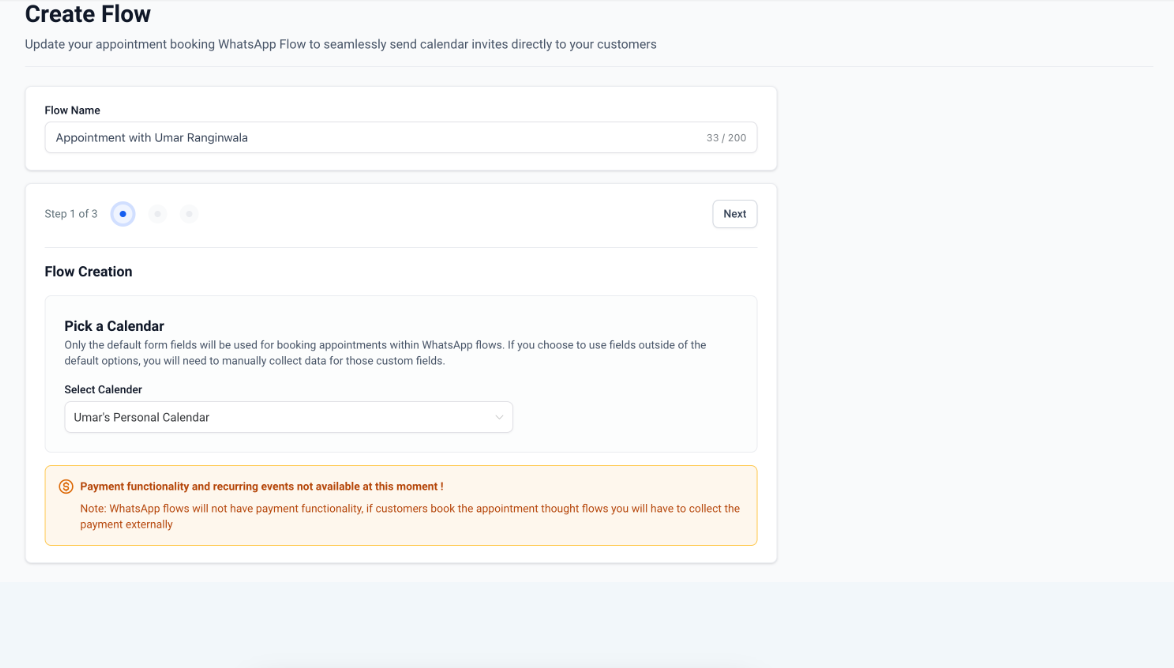
Task: Click the note about collecting payment externally
Action: [x=409, y=516]
